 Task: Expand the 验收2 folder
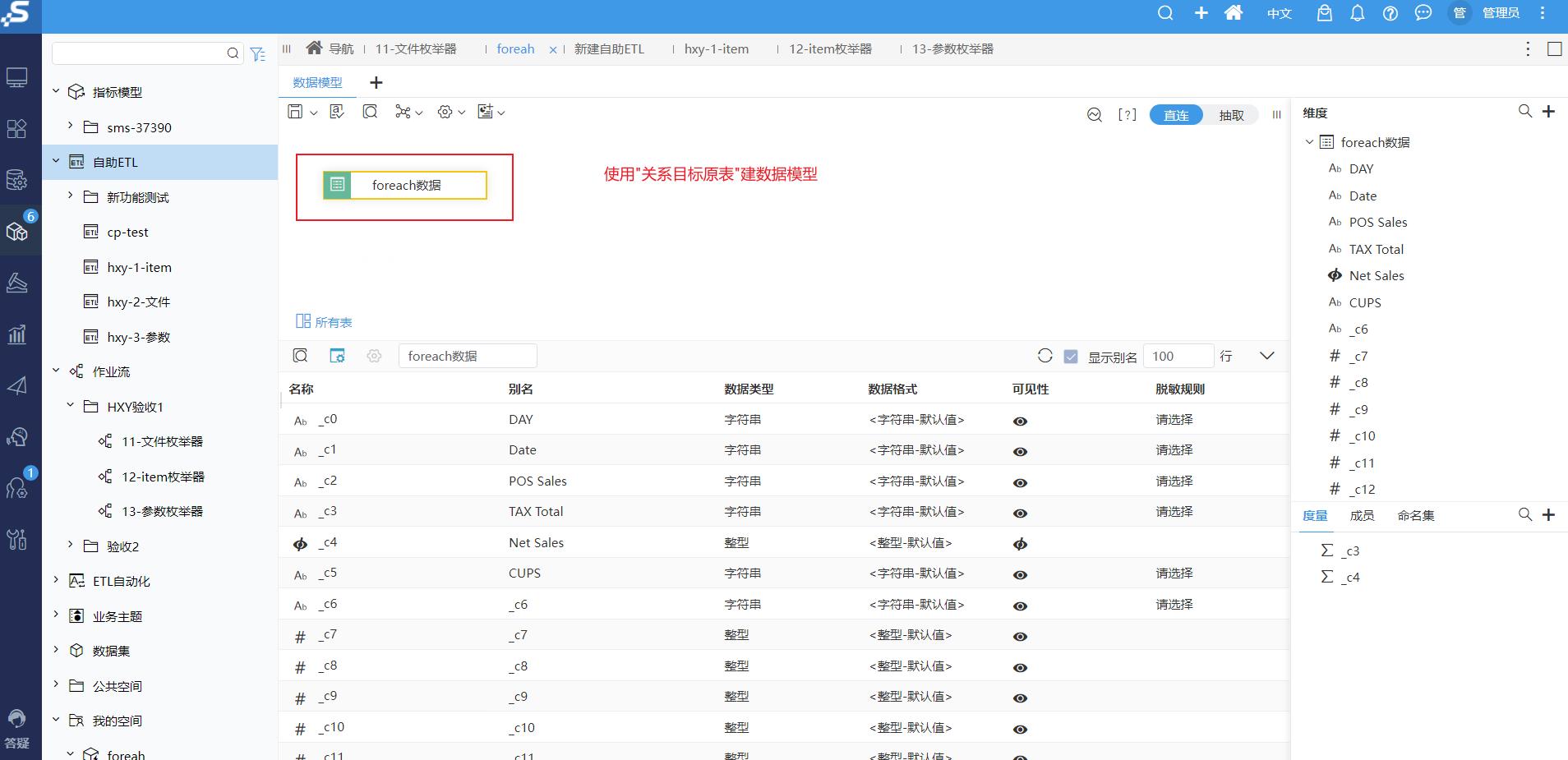point(71,546)
